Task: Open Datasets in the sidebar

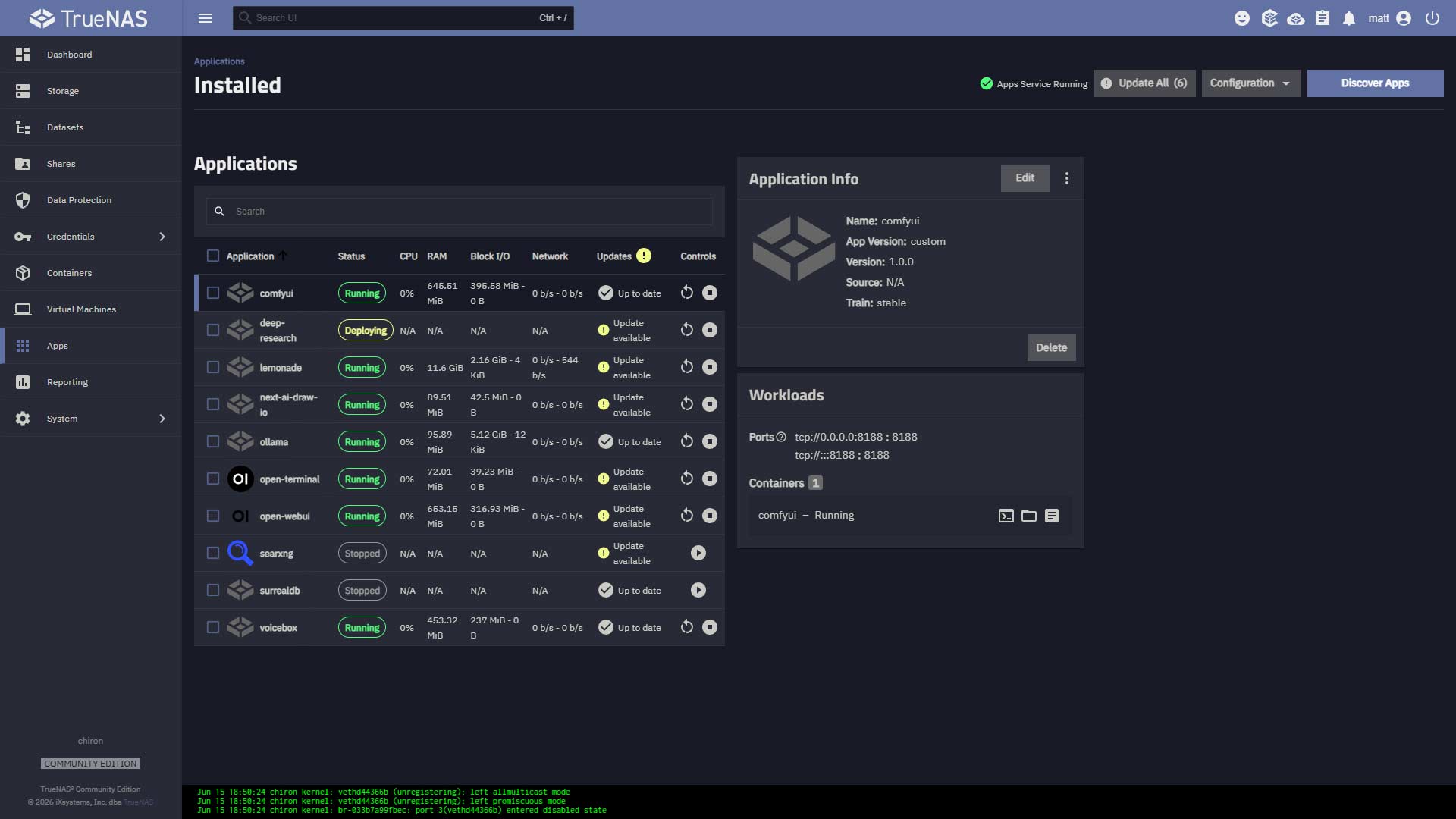Action: (91, 127)
